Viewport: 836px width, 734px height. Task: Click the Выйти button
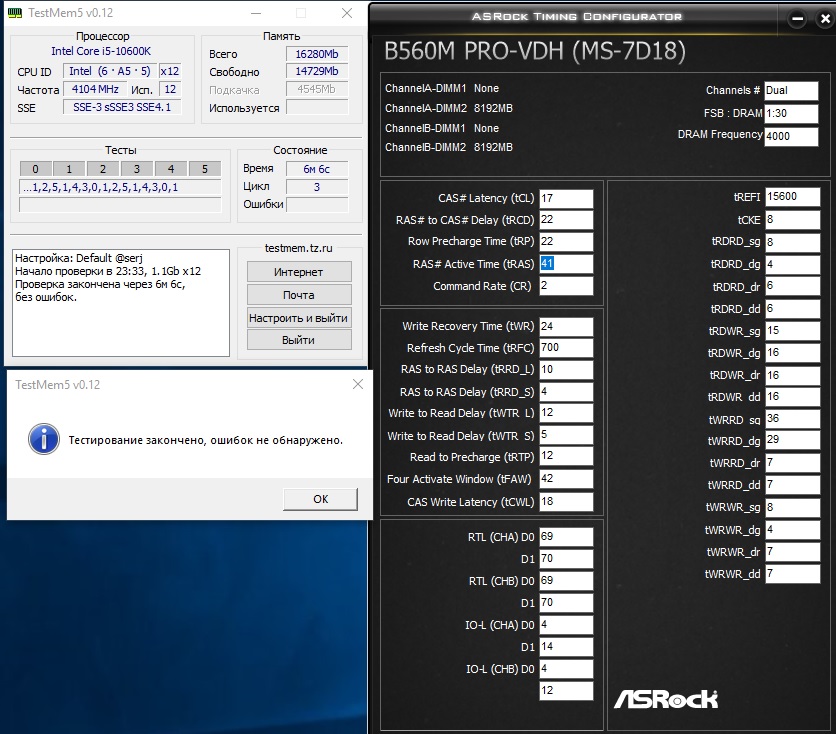click(299, 340)
